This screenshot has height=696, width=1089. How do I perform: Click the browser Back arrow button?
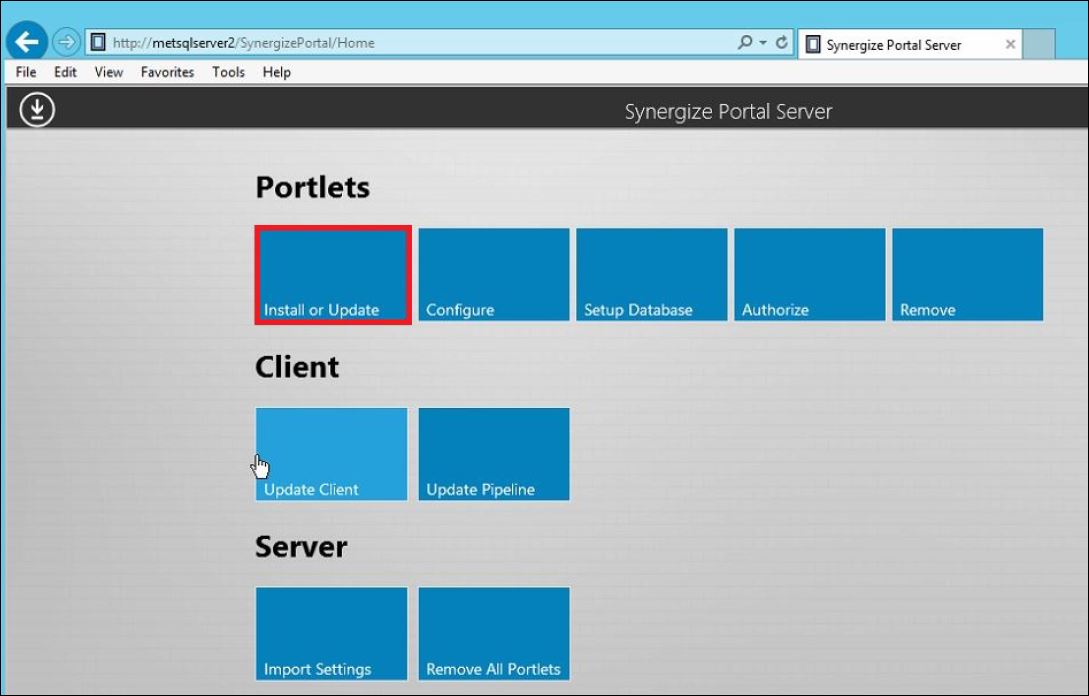26,42
